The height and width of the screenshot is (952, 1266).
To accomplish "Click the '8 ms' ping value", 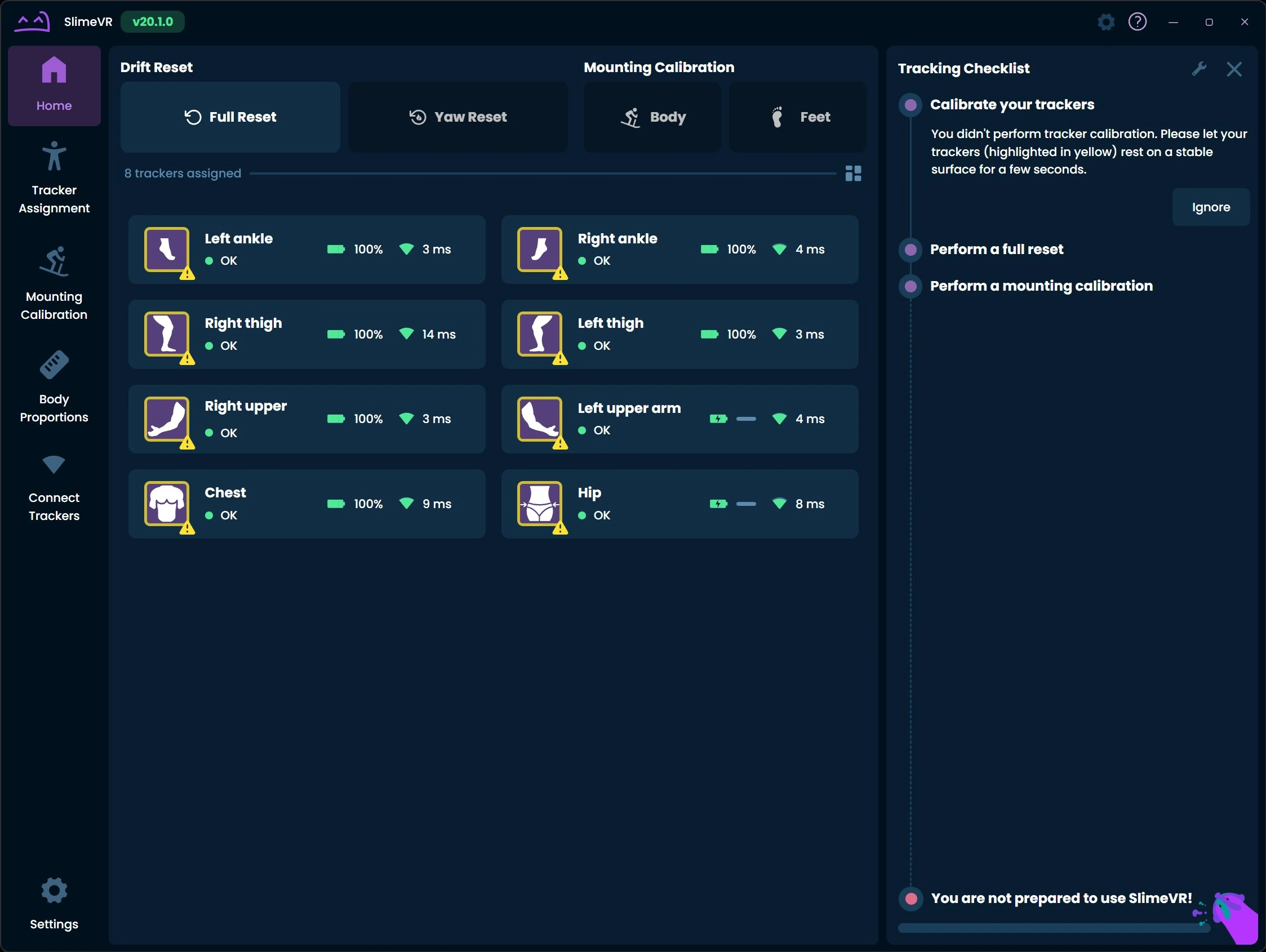I will [810, 504].
